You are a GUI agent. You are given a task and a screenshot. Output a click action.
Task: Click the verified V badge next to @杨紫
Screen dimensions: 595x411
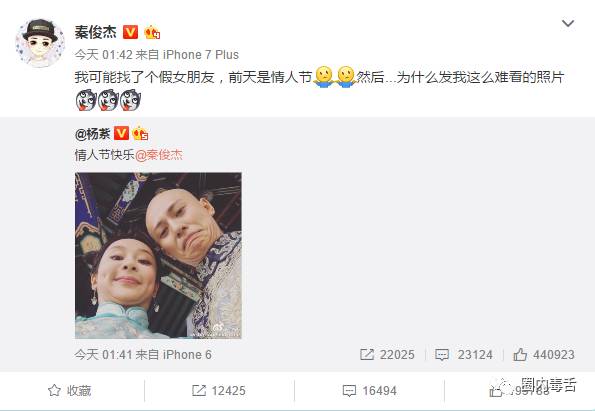pos(121,133)
